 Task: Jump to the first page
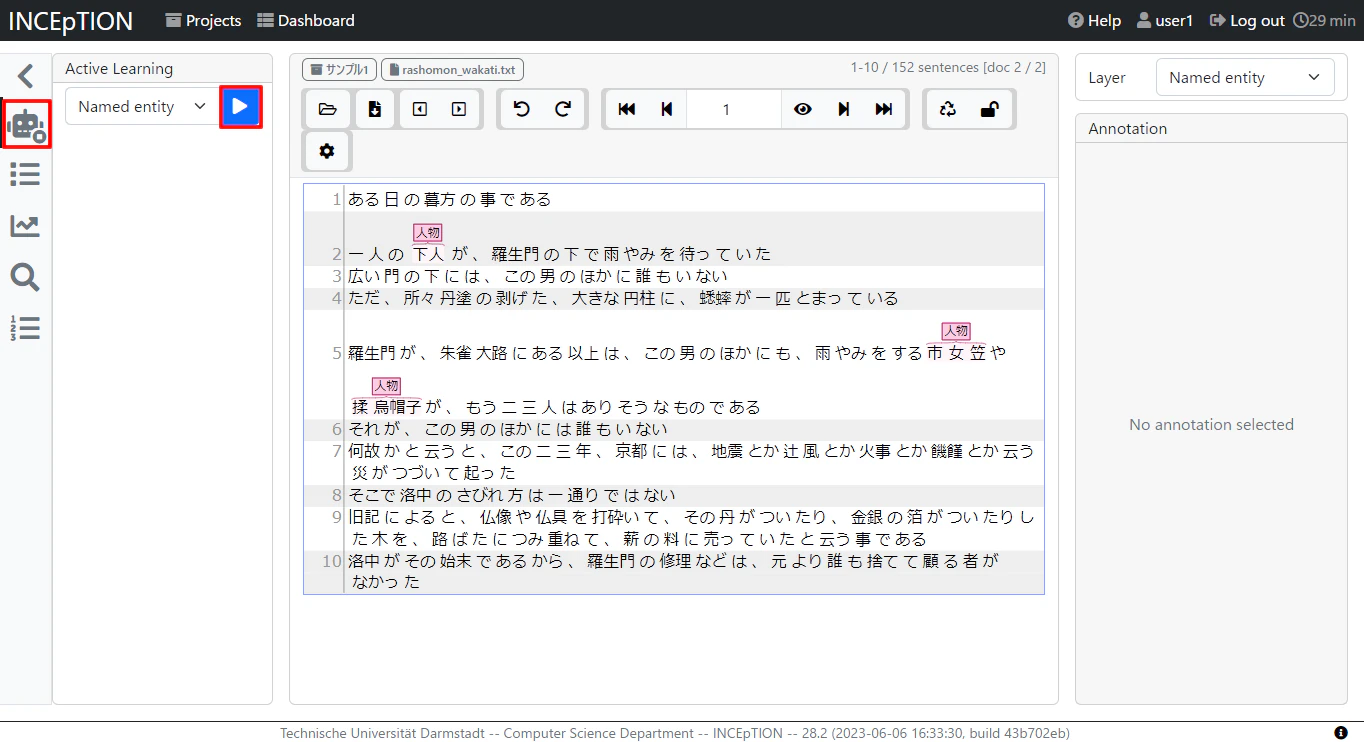click(627, 110)
